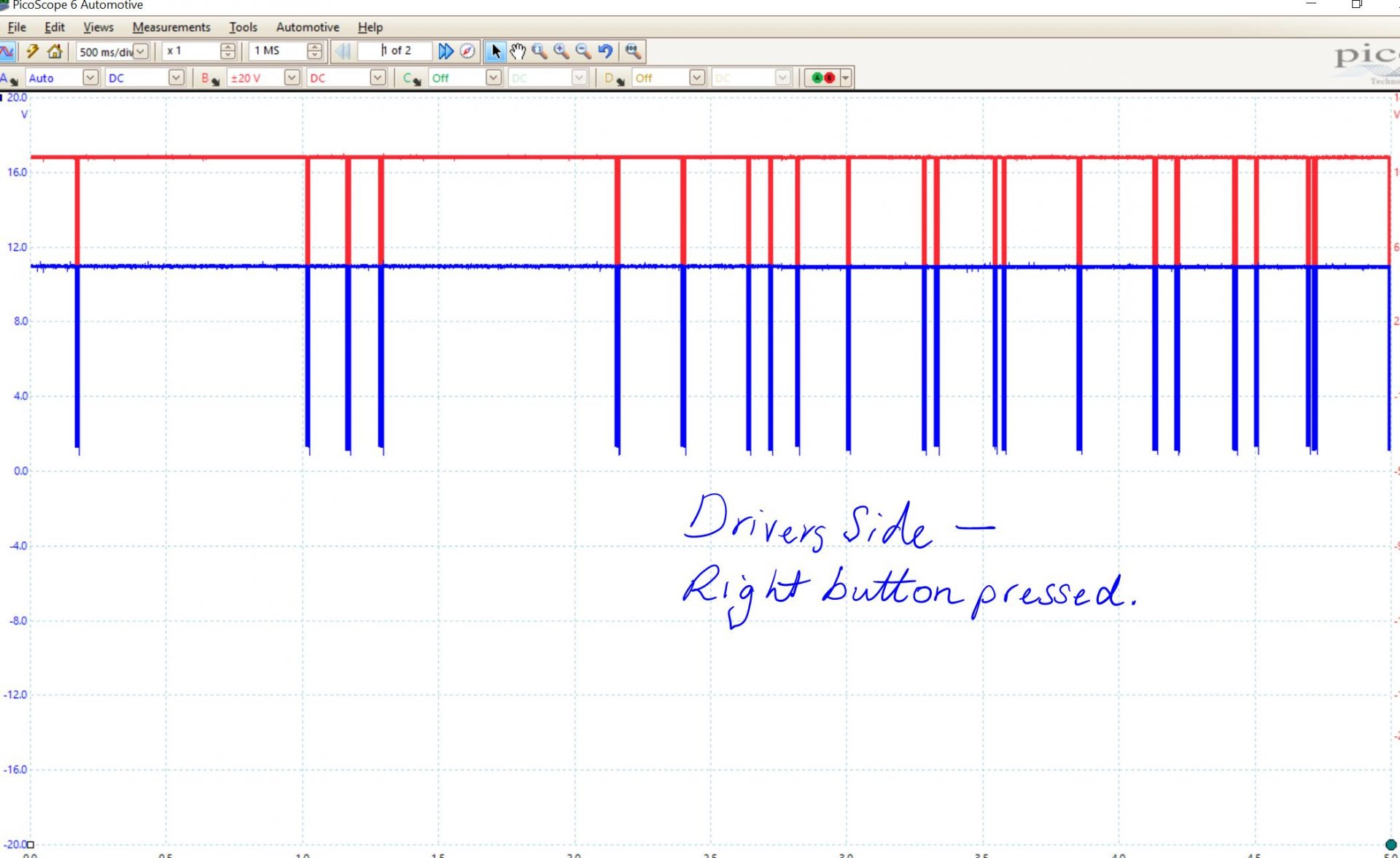Restore down the PicoScope window
1400x858 pixels.
tap(1356, 4)
